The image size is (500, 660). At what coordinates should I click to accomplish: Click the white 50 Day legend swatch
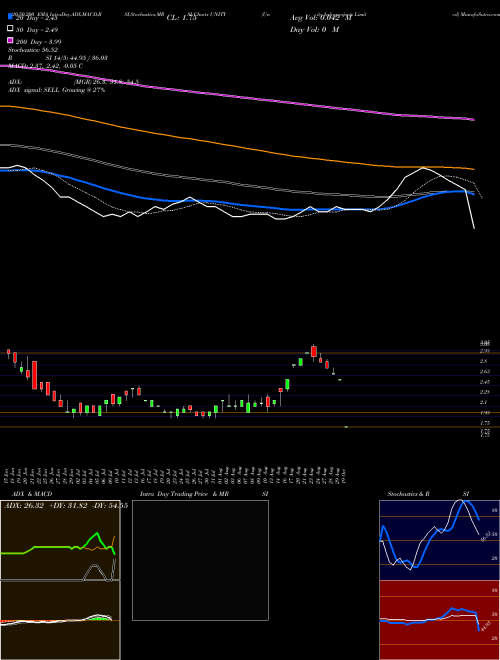pyautogui.click(x=10, y=29)
